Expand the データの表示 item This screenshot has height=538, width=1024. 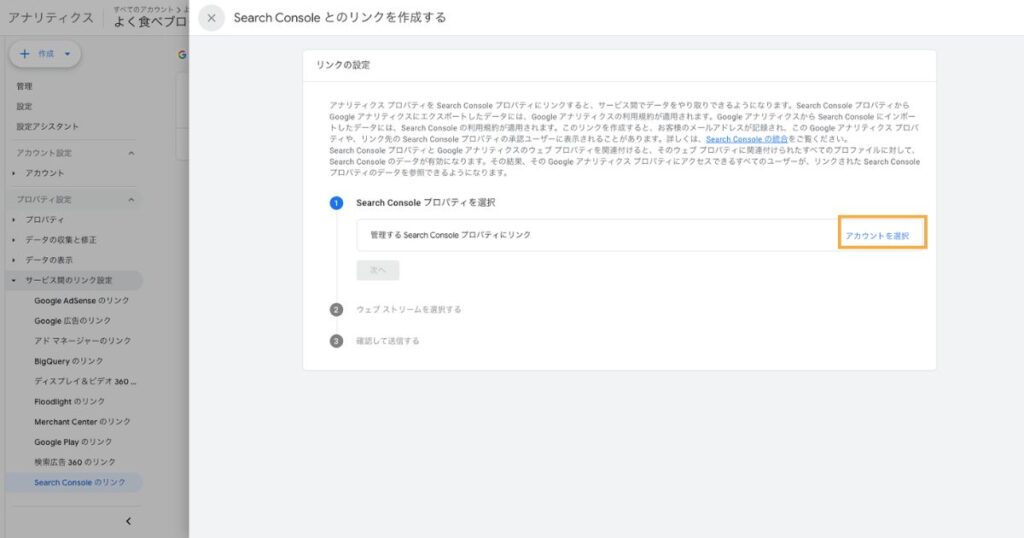(x=14, y=260)
